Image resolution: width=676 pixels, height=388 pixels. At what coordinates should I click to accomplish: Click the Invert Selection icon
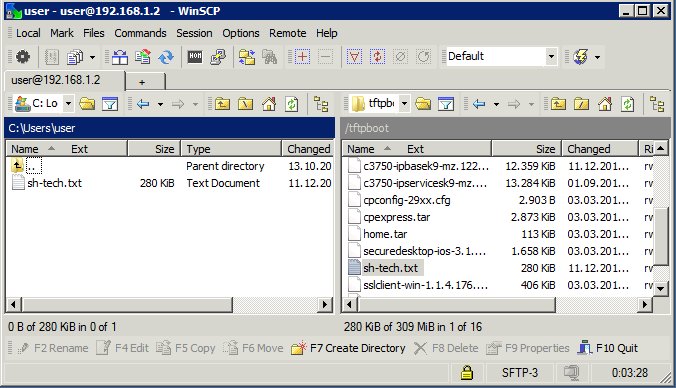(377, 57)
